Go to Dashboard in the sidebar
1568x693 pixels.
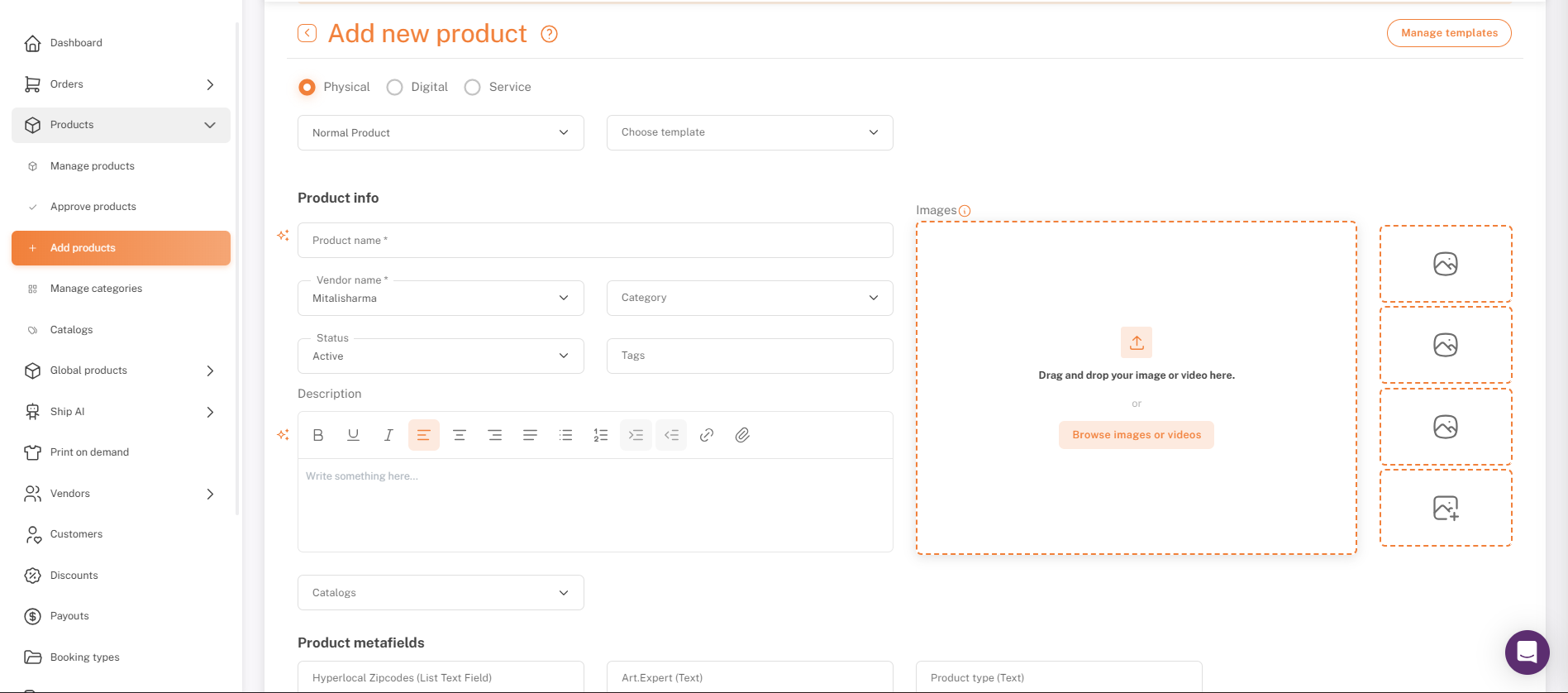[121, 43]
